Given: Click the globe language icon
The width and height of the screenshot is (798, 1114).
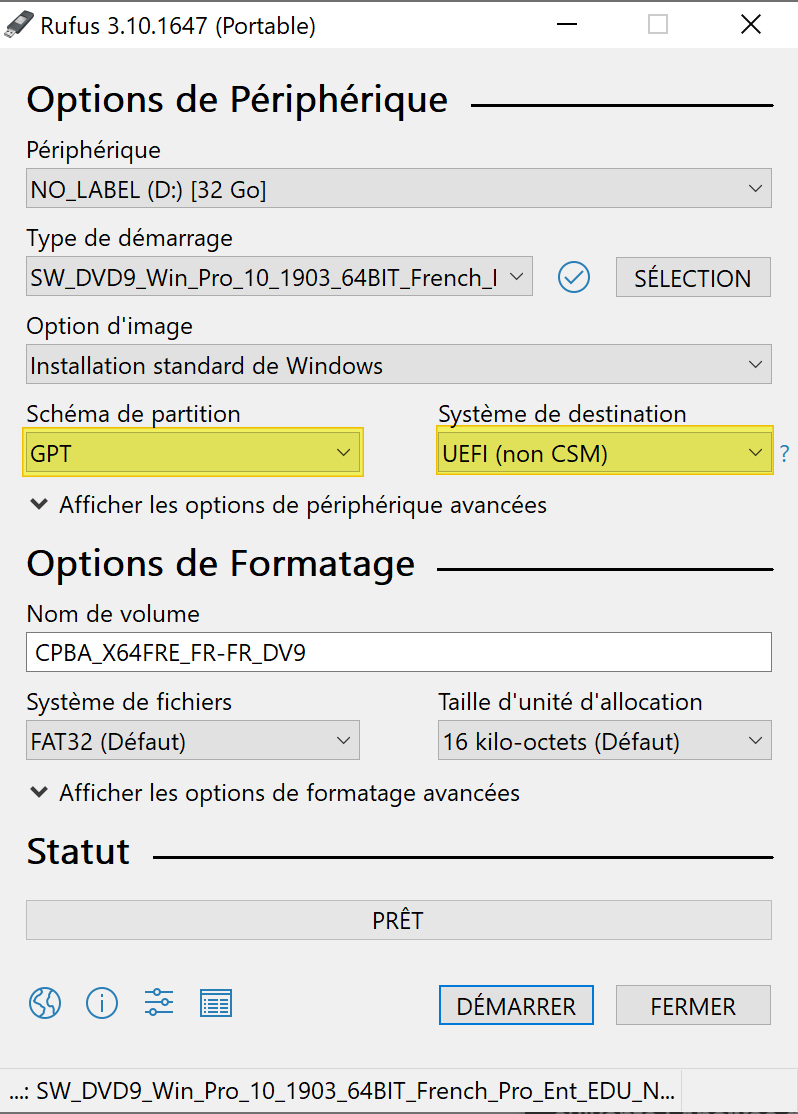Looking at the screenshot, I should point(45,1002).
